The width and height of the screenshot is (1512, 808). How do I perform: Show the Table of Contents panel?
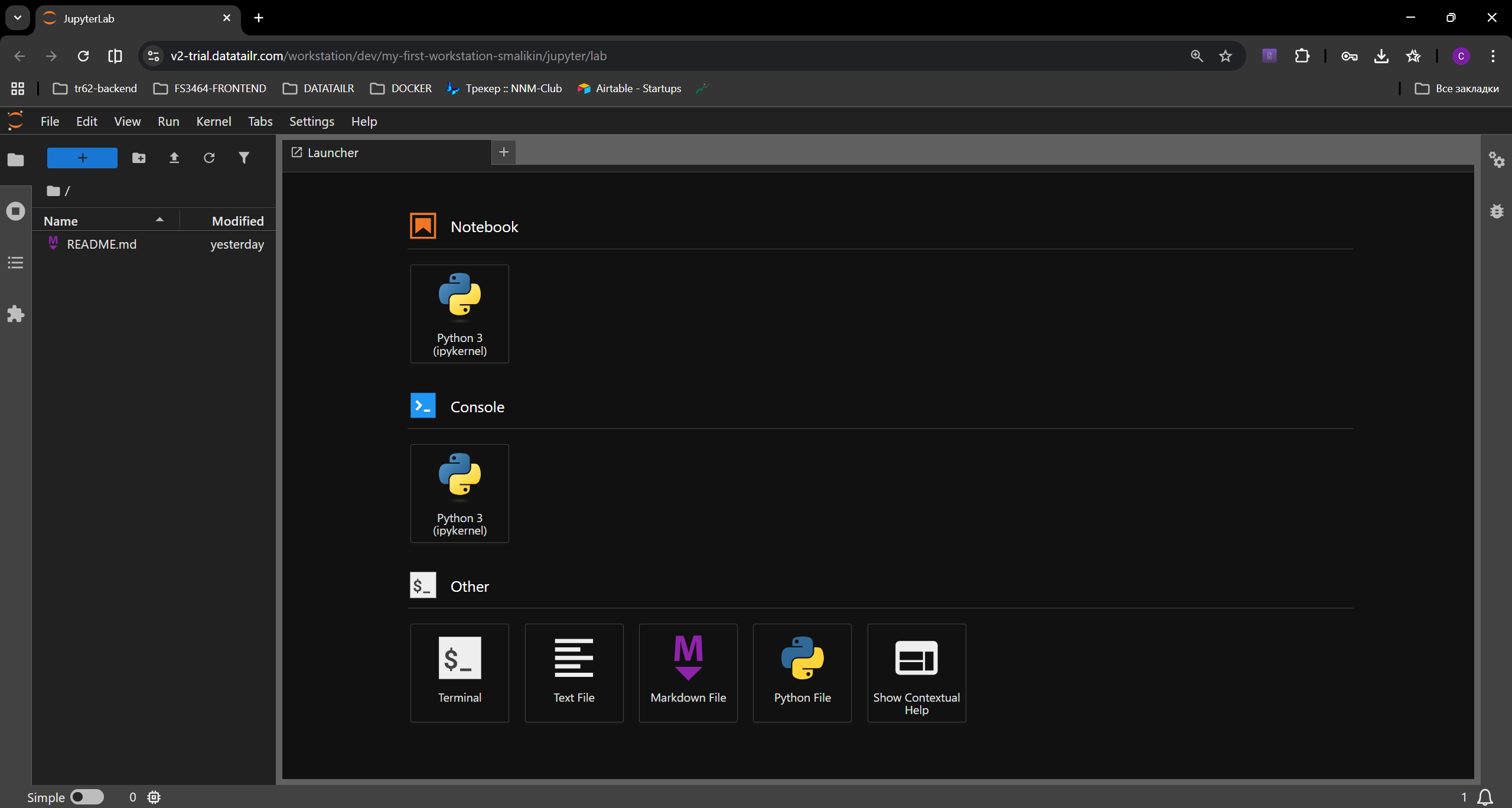coord(16,262)
